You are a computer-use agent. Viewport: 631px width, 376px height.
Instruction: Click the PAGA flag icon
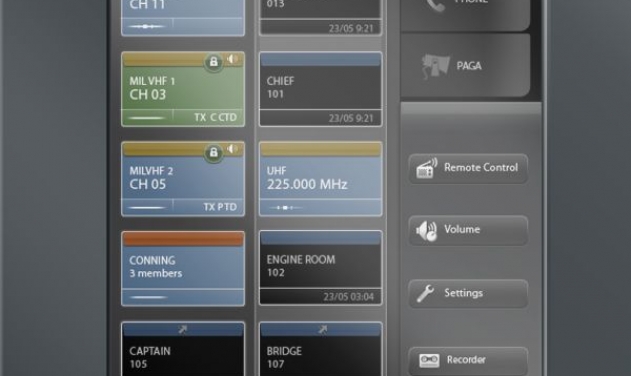pos(435,66)
